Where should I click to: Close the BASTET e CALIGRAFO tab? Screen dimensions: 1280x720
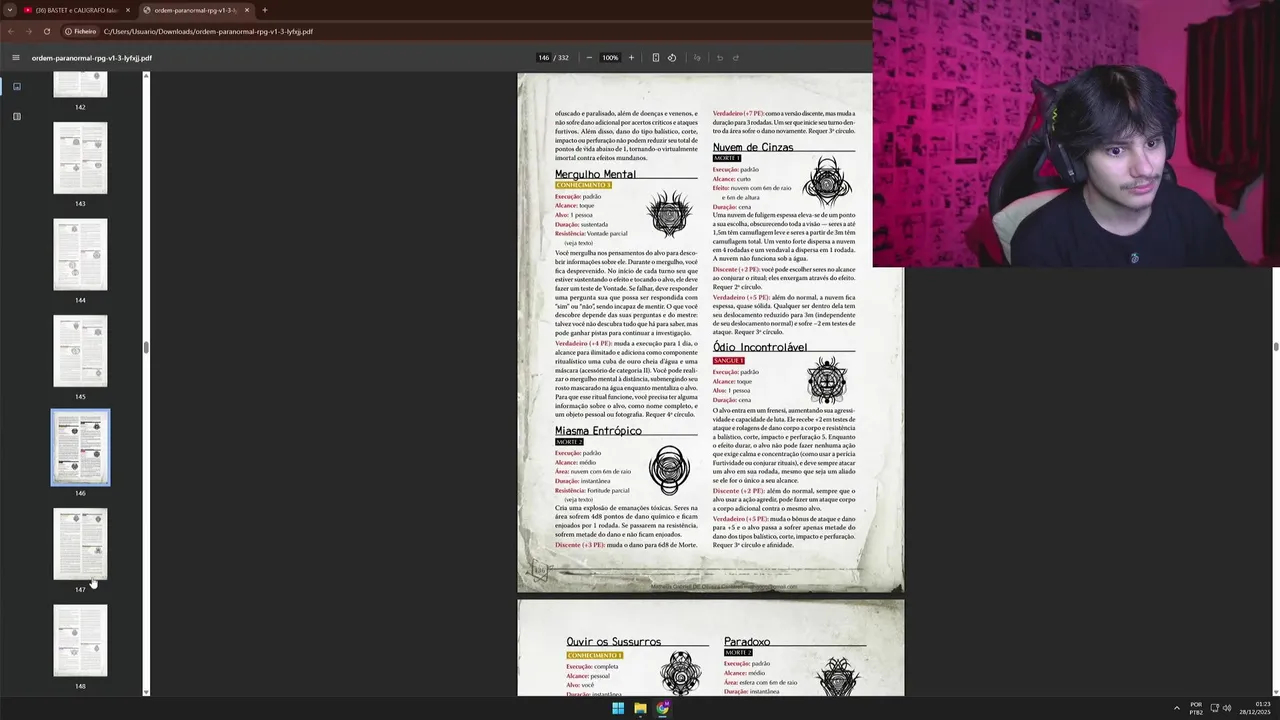[x=128, y=10]
